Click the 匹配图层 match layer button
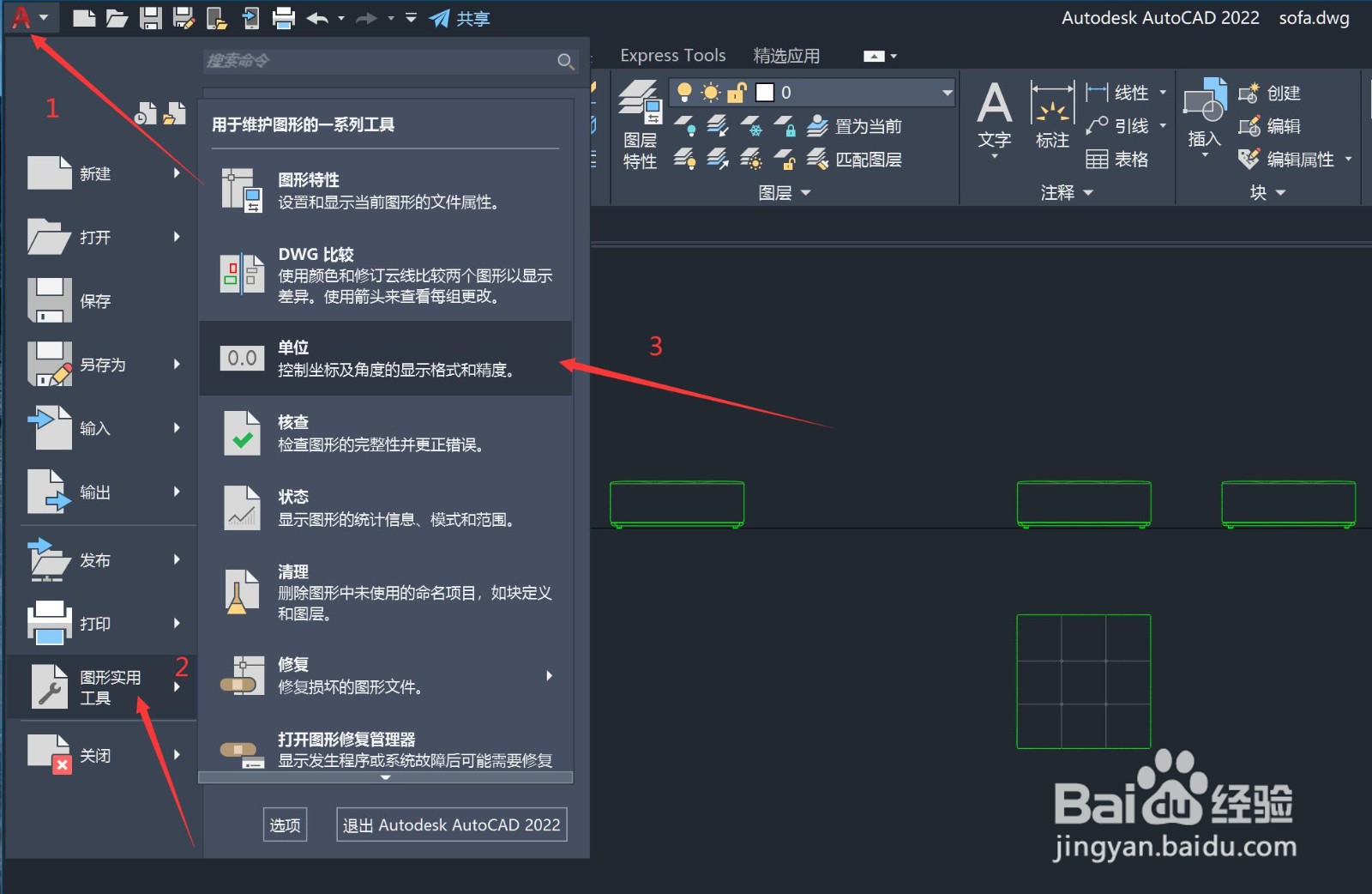 tap(855, 159)
